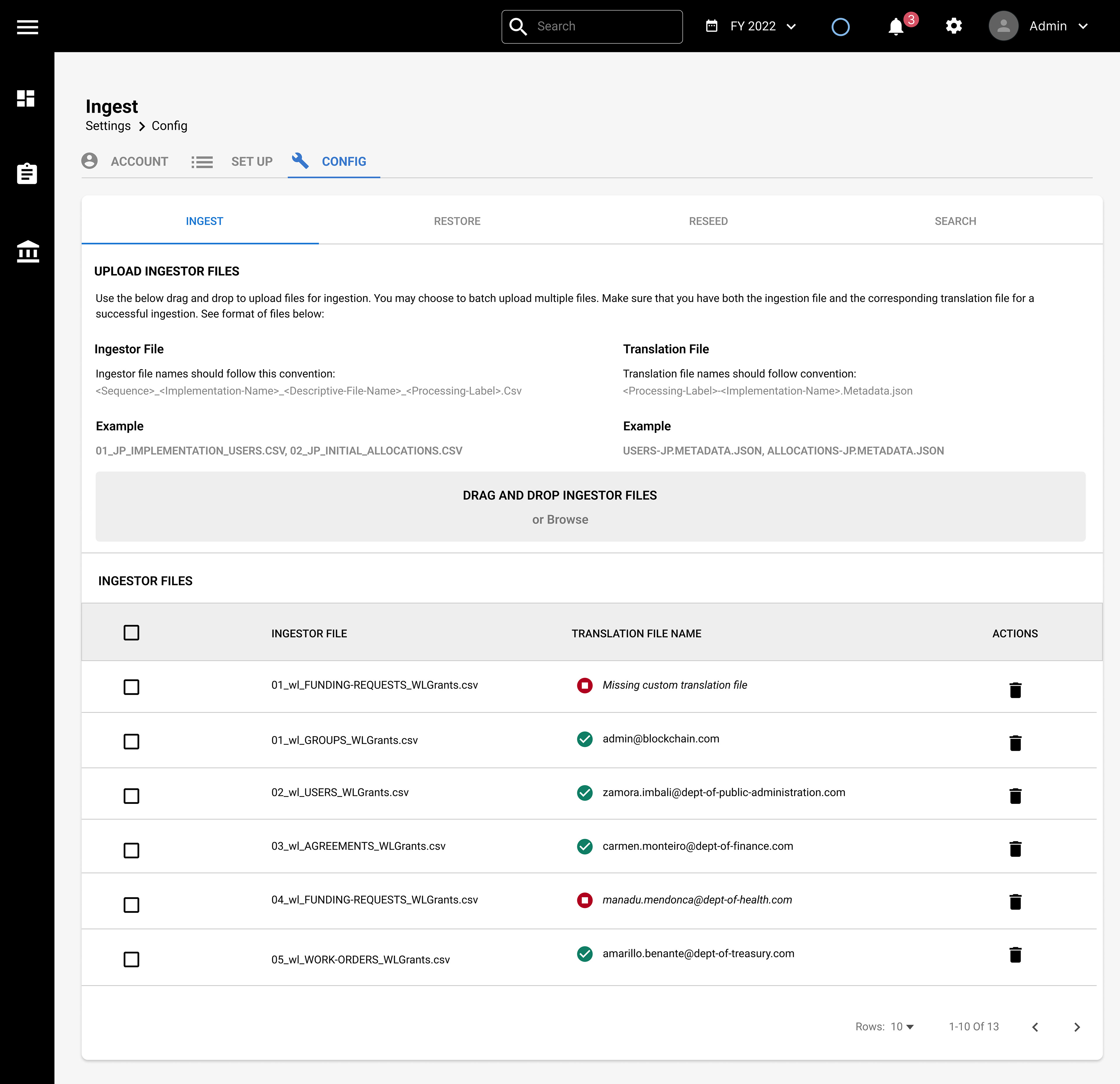Expand the Admin account dropdown chevron
Screen dimensions: 1120x1084
[x=1084, y=26]
